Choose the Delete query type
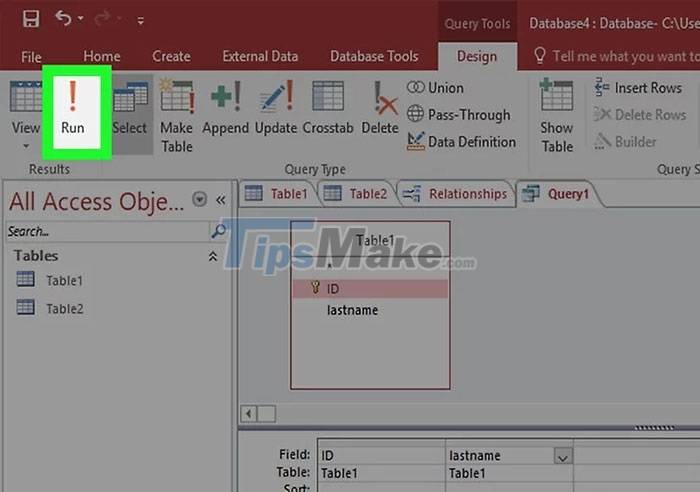700x492 pixels. (380, 107)
